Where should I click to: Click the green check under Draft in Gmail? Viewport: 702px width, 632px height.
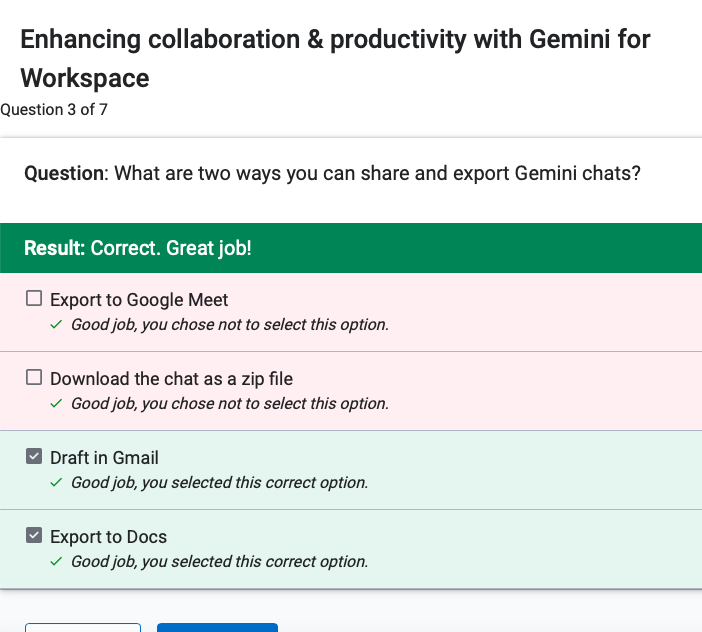56,483
